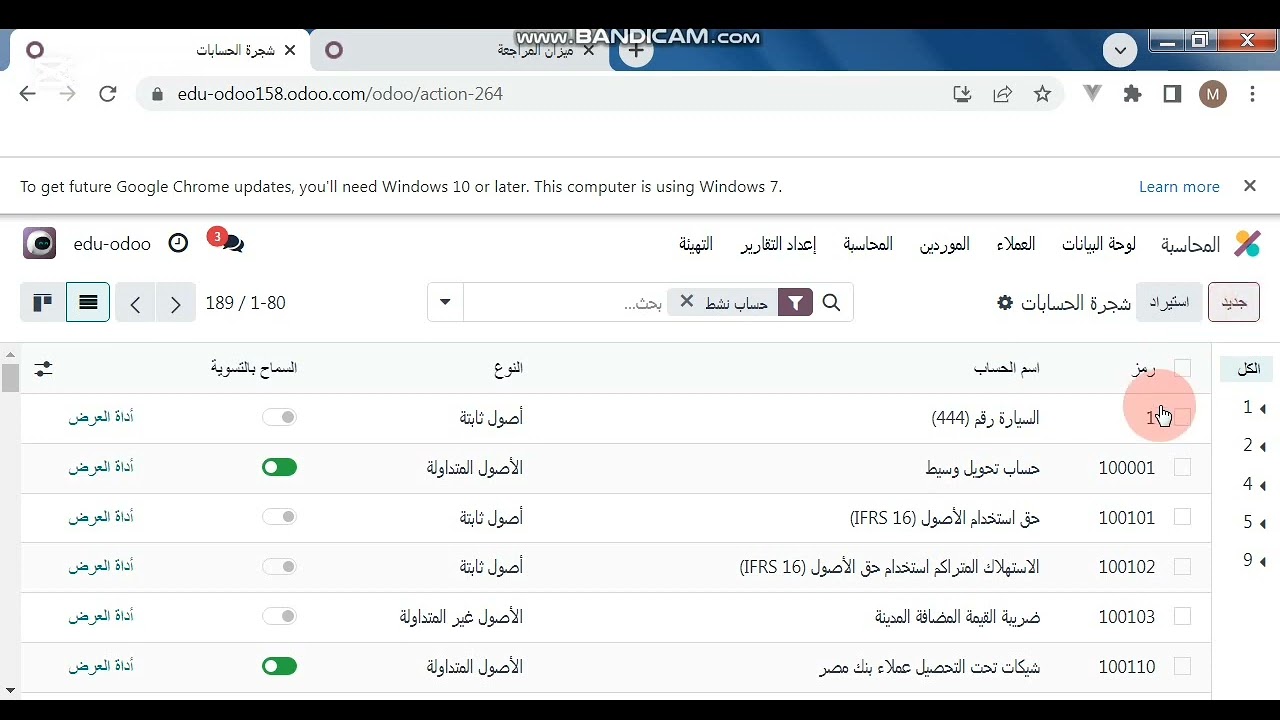This screenshot has width=1280, height=720.
Task: Switch to kanban view
Action: pos(42,302)
